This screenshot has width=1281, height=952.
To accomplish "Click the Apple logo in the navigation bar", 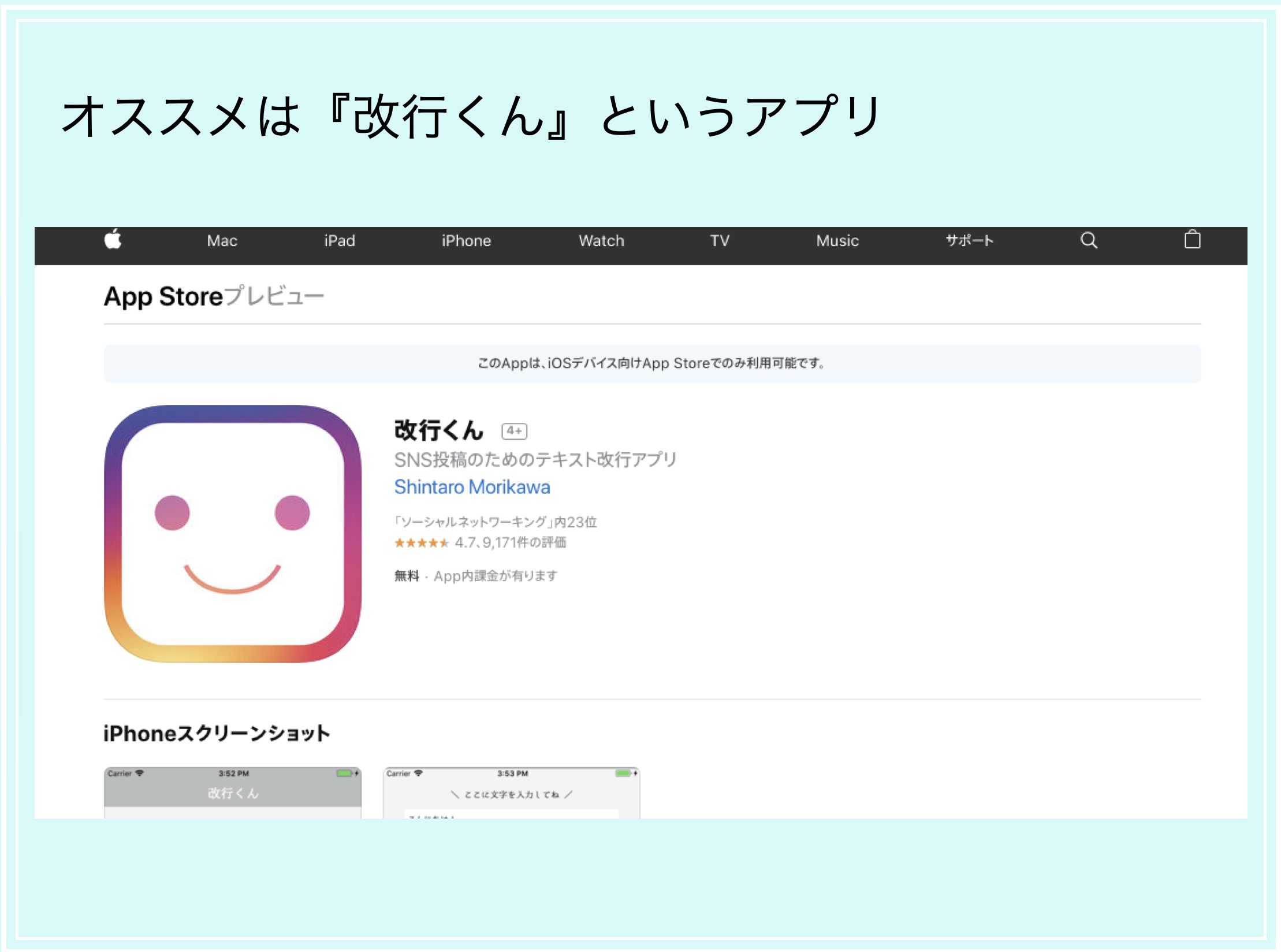I will pos(113,239).
